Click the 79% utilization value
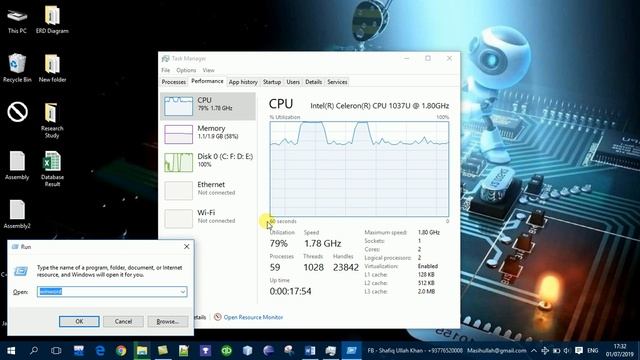 (279, 244)
